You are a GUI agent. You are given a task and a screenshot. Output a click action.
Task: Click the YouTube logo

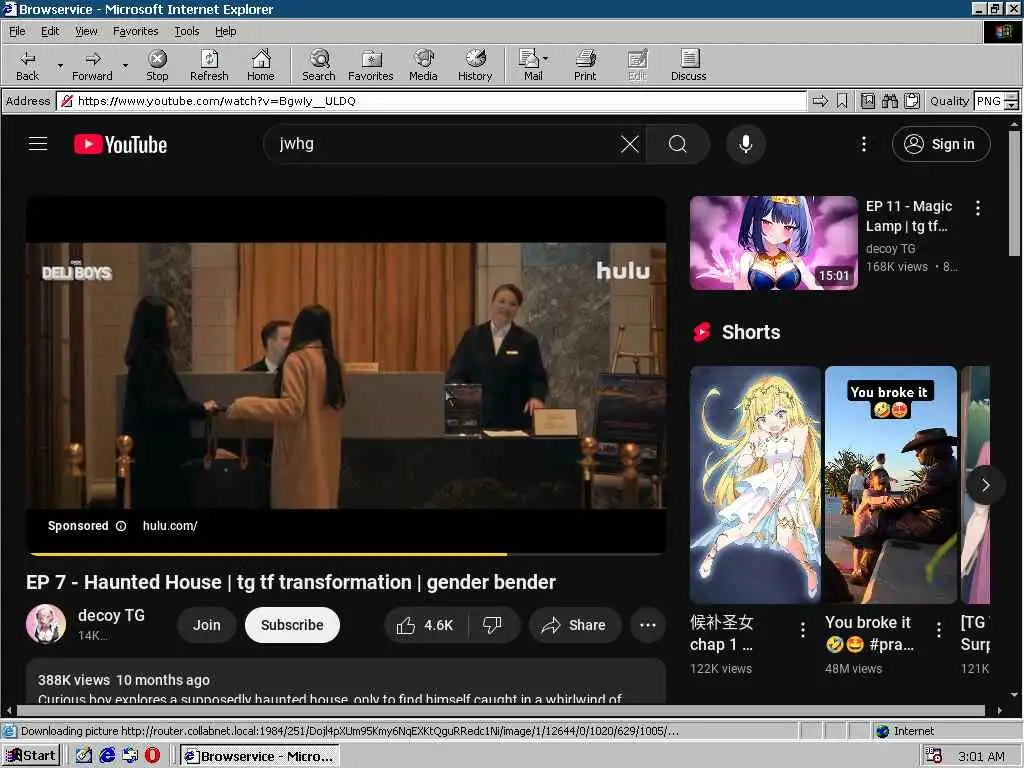point(120,144)
